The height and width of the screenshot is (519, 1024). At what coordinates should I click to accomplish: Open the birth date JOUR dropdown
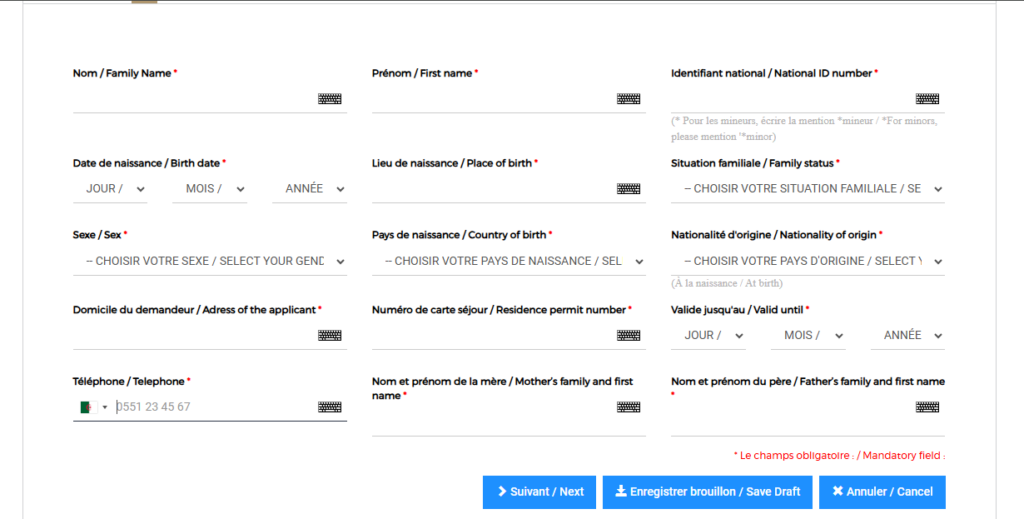coord(110,189)
